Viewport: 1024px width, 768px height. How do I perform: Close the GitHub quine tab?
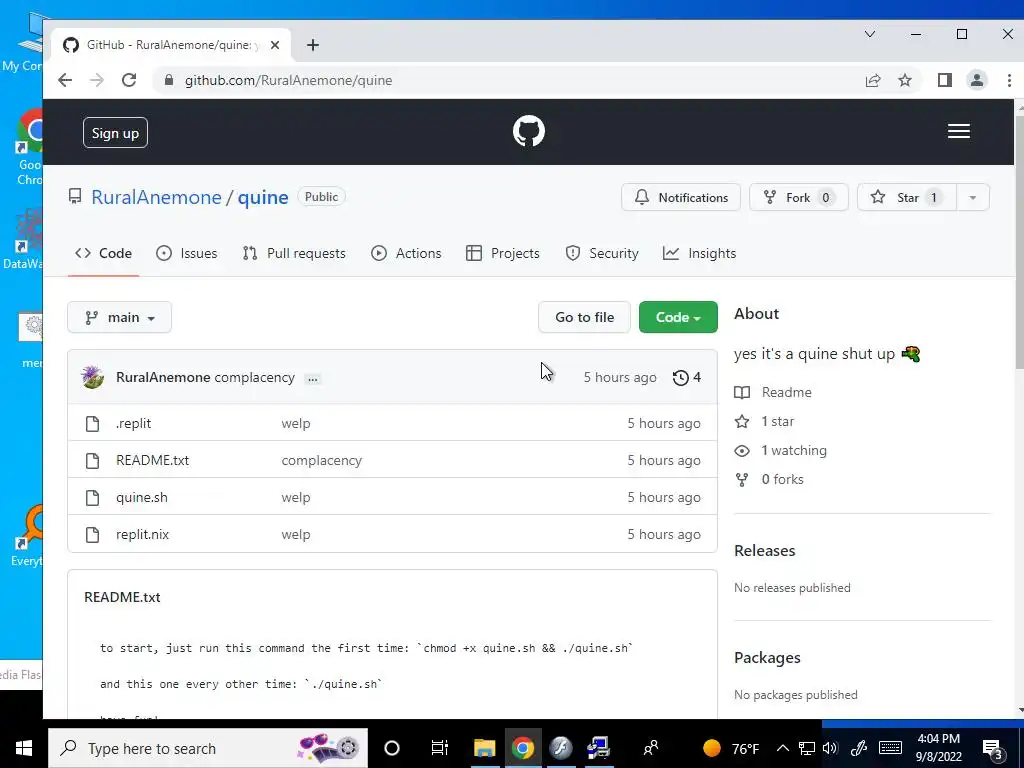coord(275,45)
